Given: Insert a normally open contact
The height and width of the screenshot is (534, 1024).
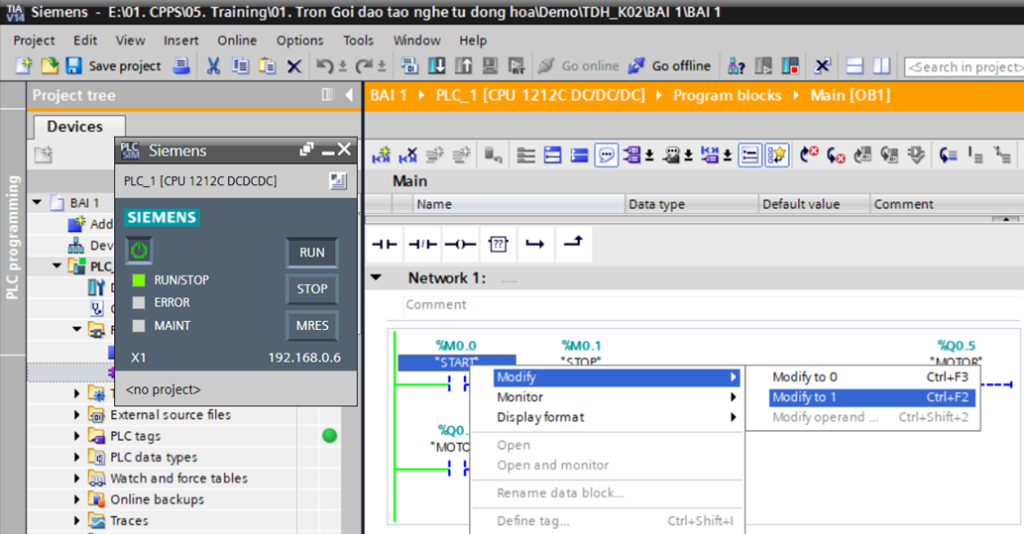Looking at the screenshot, I should [385, 244].
